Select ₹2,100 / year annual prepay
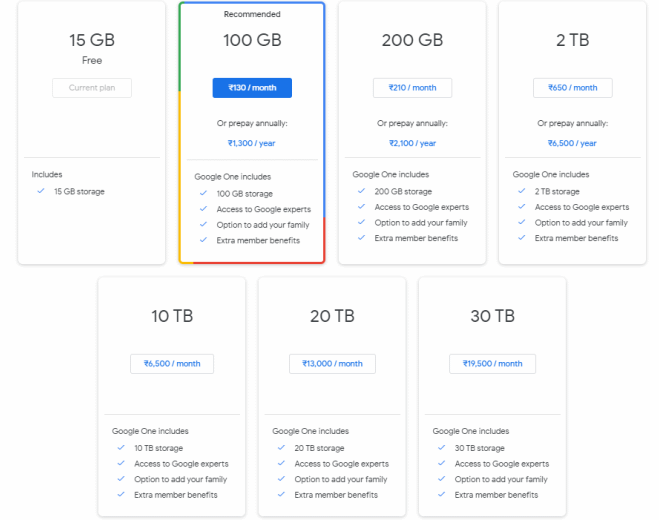The image size is (659, 520). (x=412, y=143)
